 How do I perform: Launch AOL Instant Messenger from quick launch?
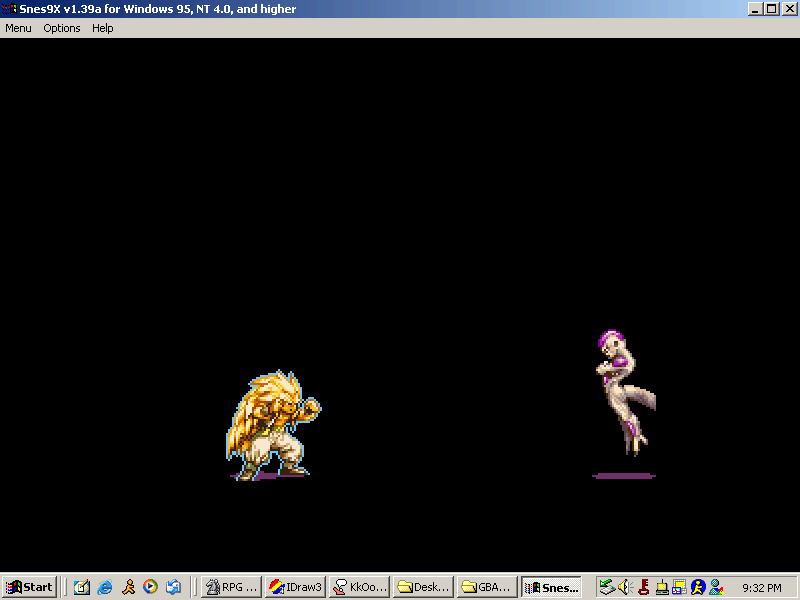tap(128, 587)
